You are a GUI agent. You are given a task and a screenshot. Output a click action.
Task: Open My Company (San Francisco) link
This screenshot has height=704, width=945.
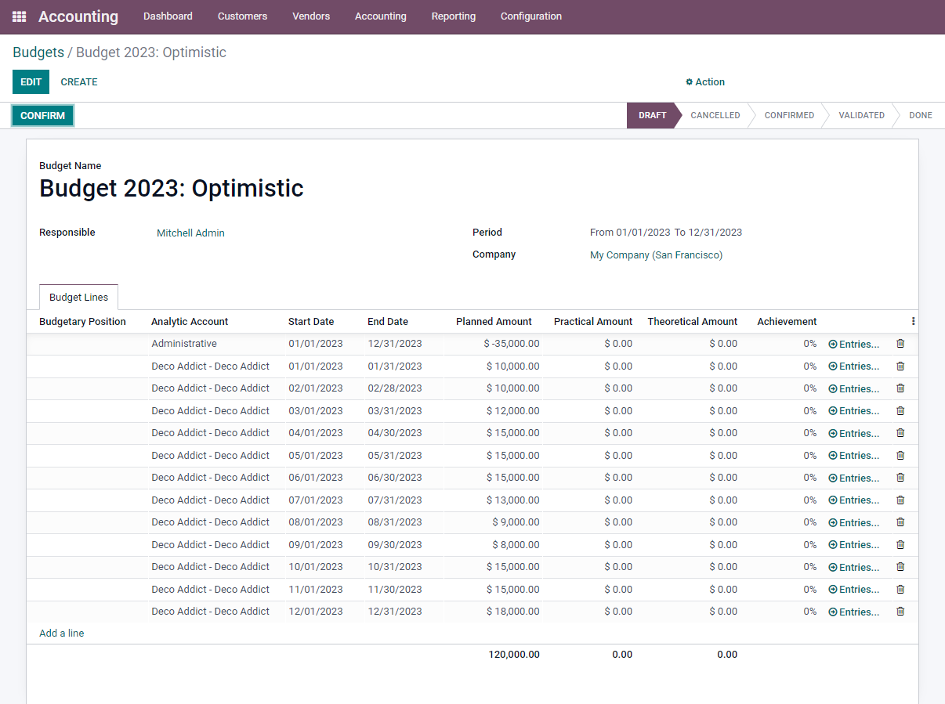point(656,255)
